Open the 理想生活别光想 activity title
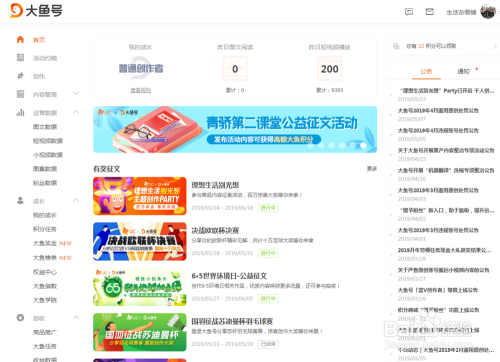The height and width of the screenshot is (362, 500). [215, 185]
